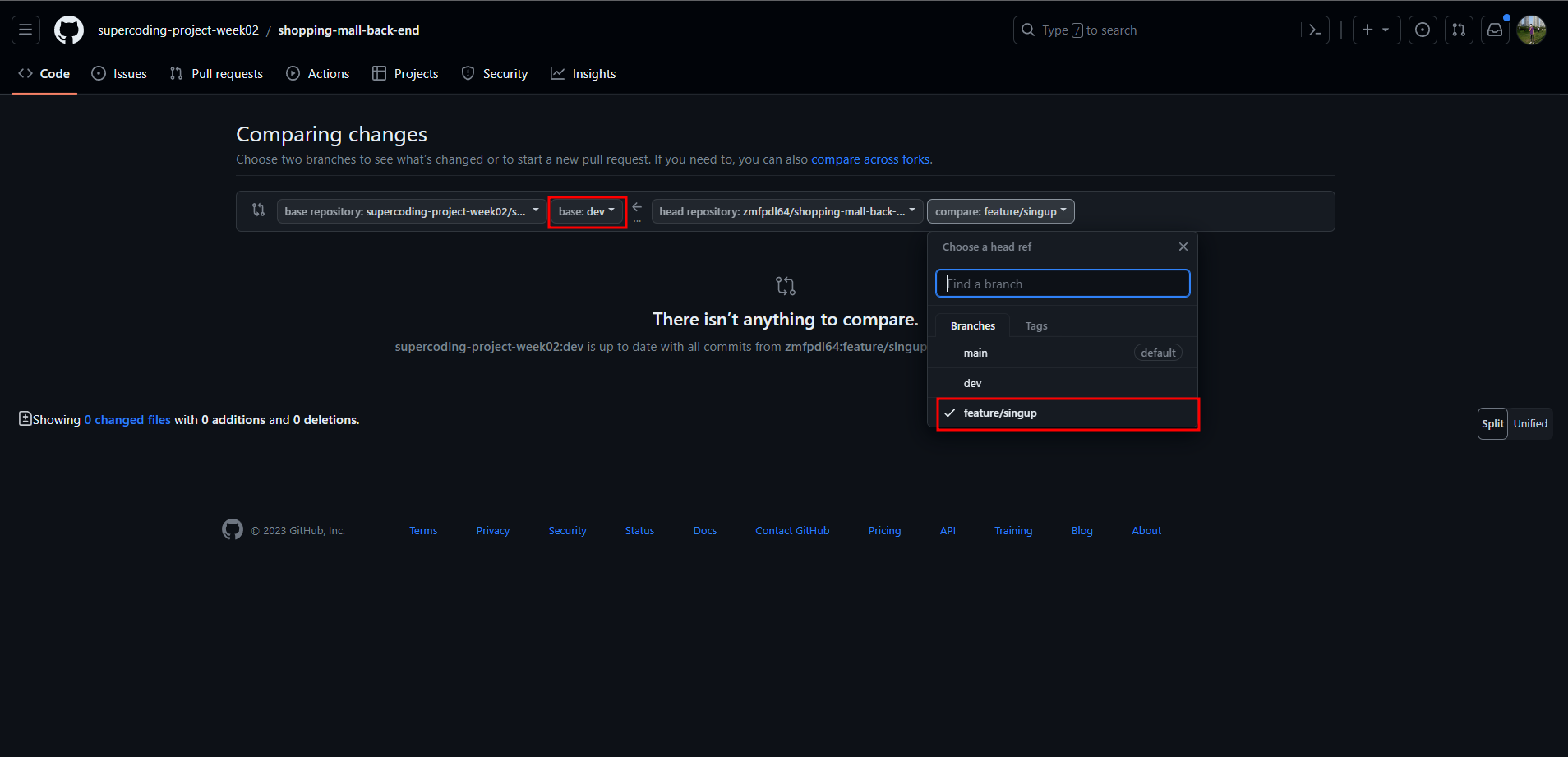Screen dimensions: 1568x757
Task: Switch to the Projects tab
Action: click(405, 74)
